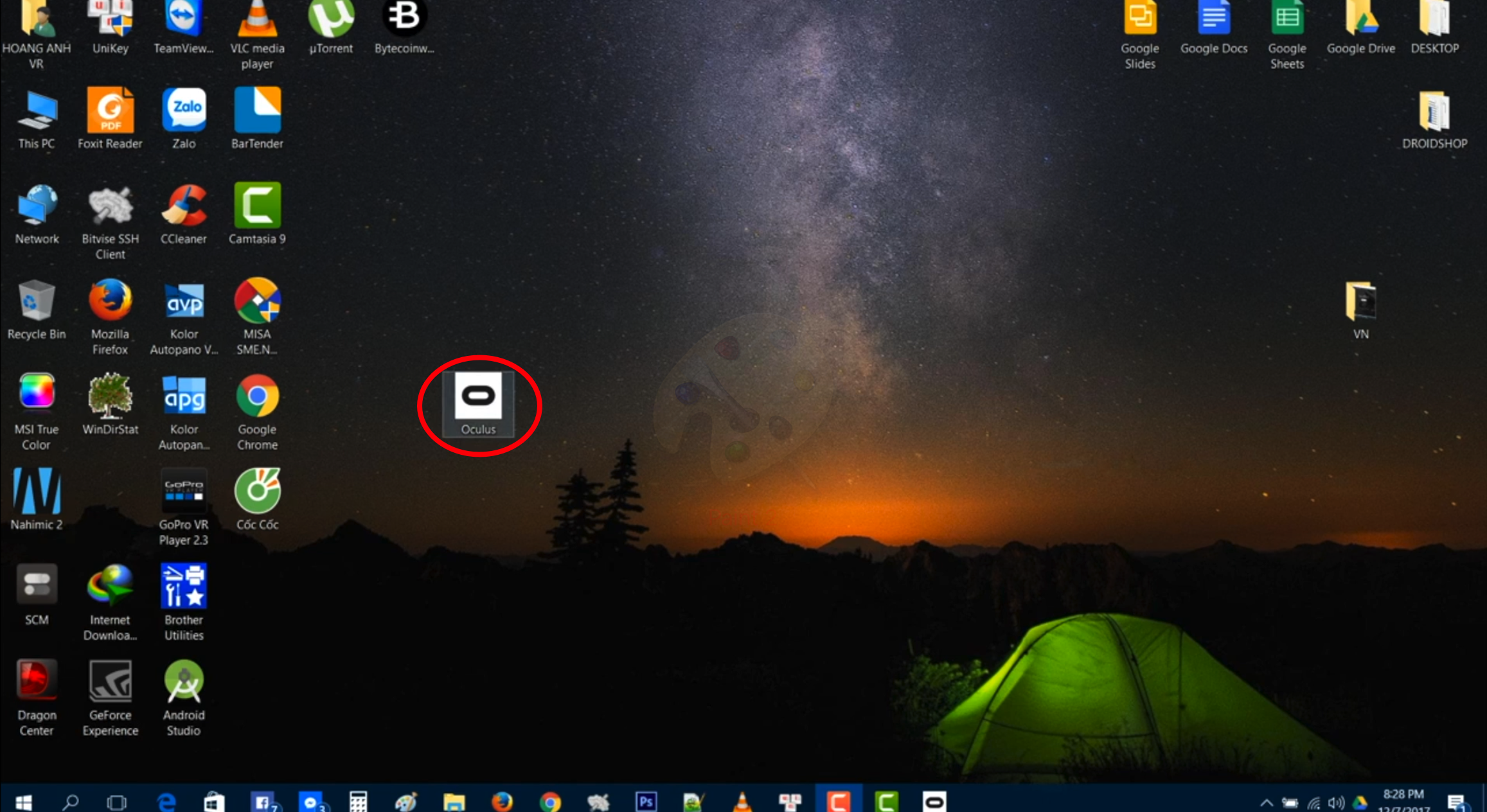This screenshot has height=812, width=1487.
Task: Select the Android Studio desktop icon
Action: tap(184, 698)
